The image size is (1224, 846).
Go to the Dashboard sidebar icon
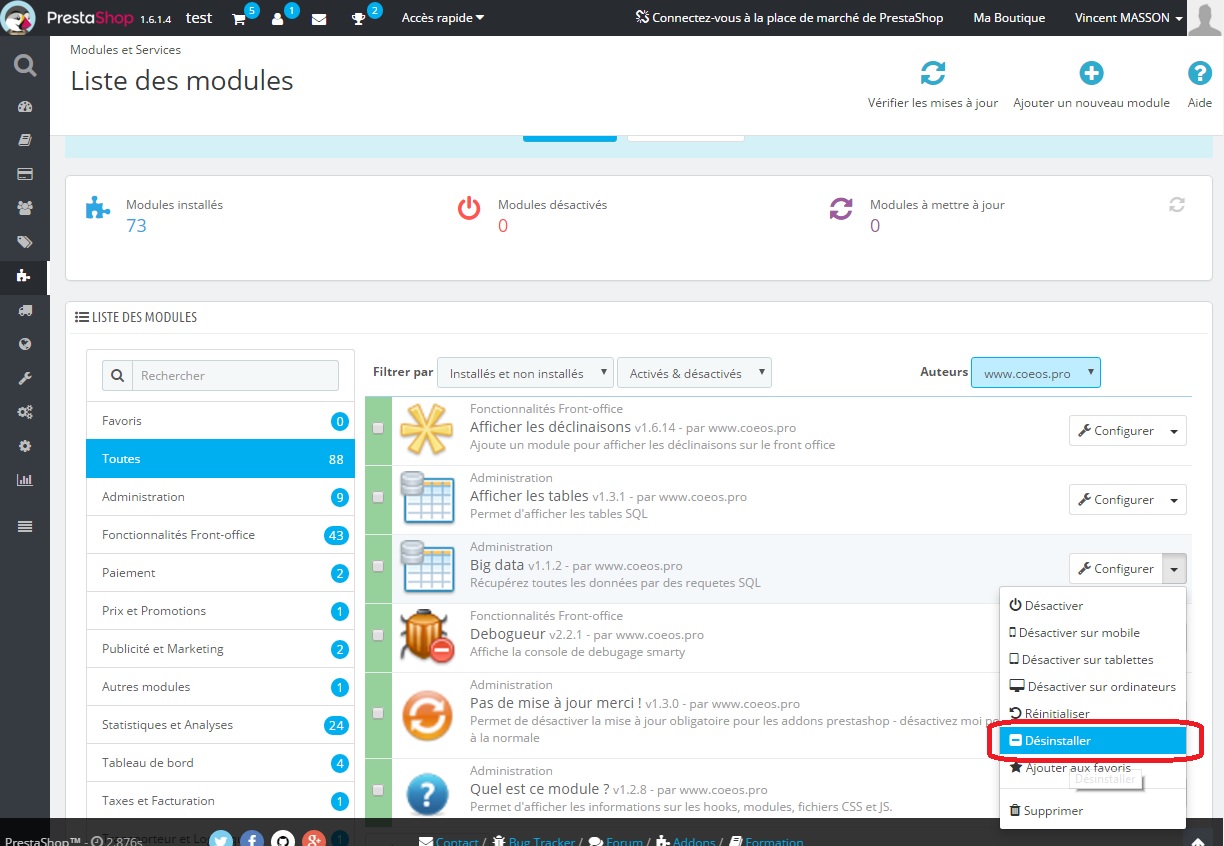[x=25, y=107]
